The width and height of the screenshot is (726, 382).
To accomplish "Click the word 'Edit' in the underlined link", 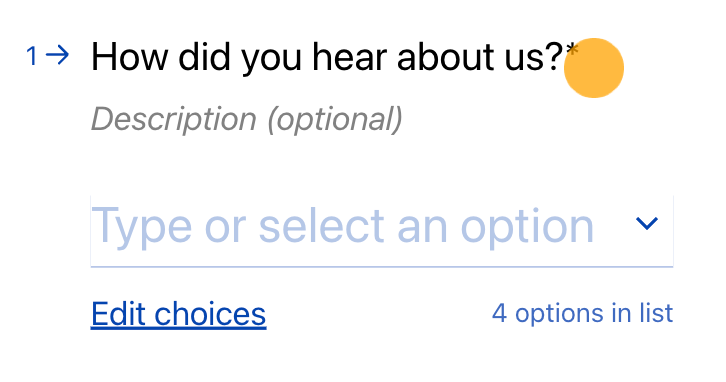I will [119, 314].
